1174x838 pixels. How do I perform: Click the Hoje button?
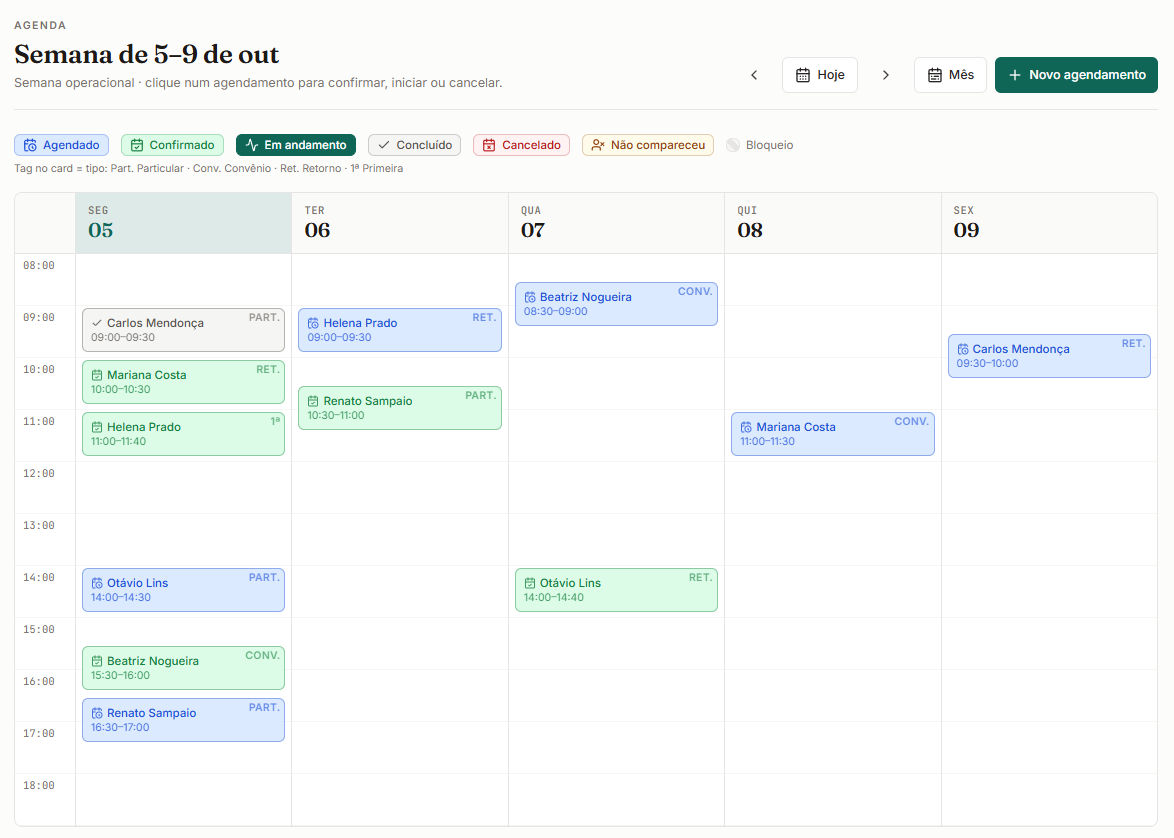(820, 75)
